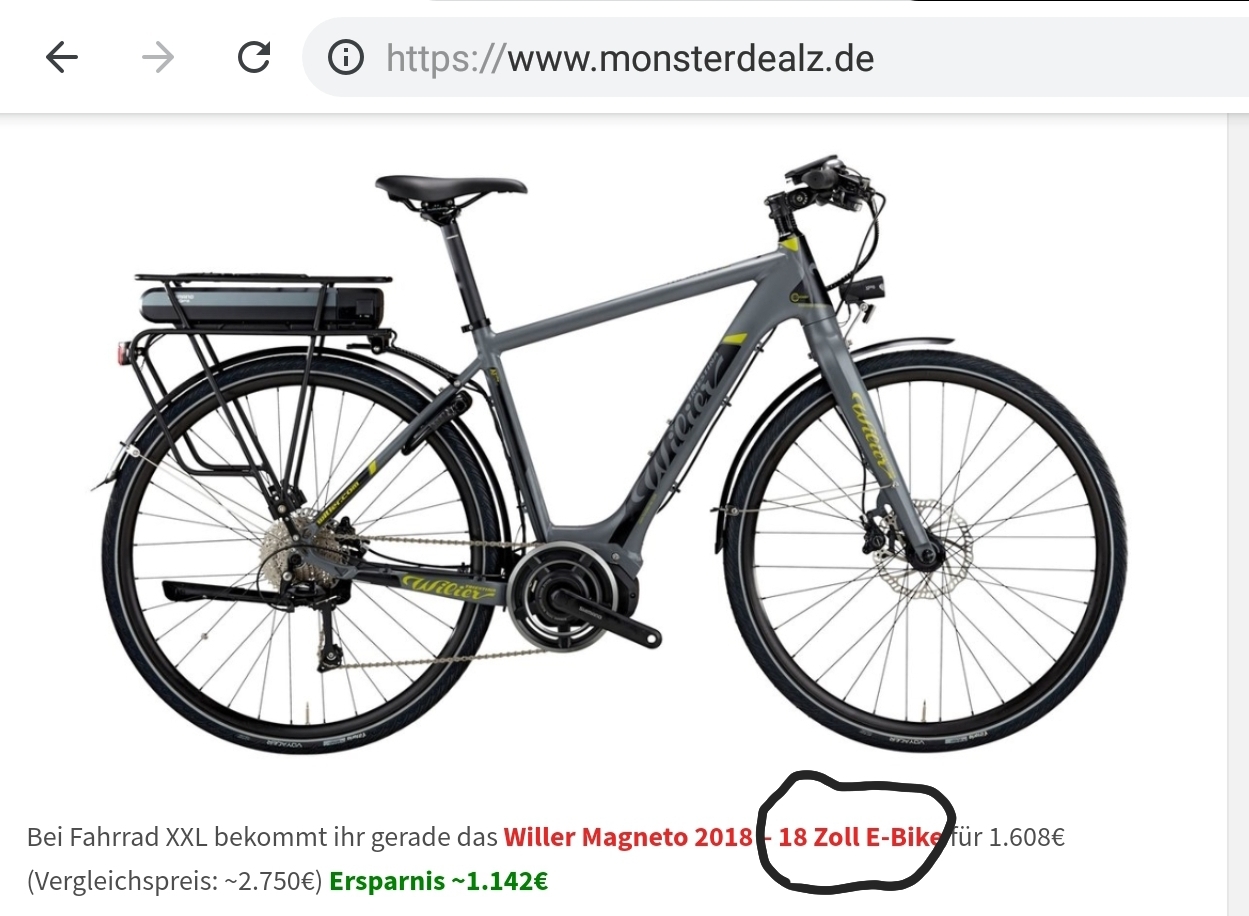Click the front wheel disc brake rotor
This screenshot has height=916, width=1249.
tap(923, 548)
